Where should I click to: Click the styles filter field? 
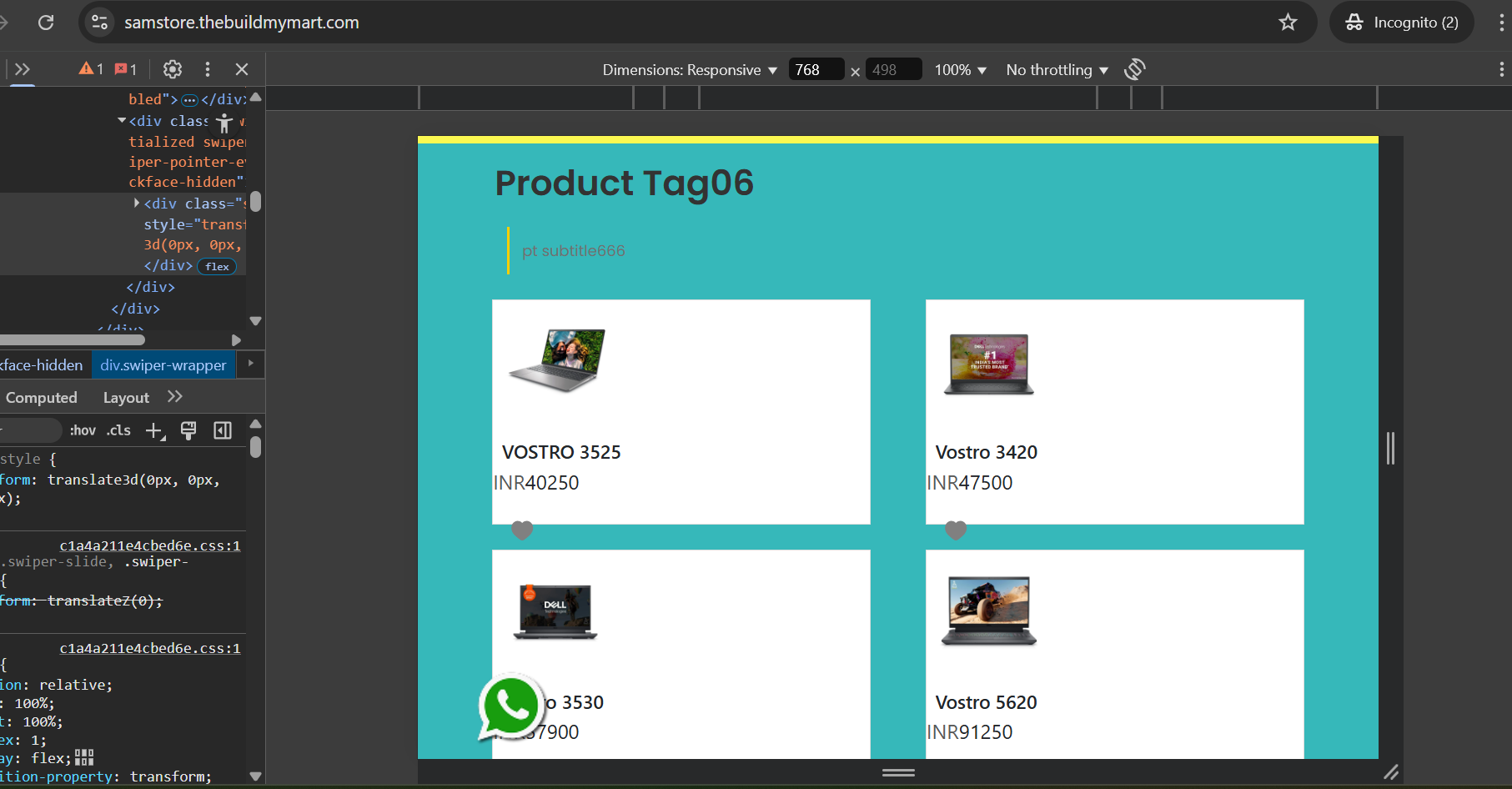[x=29, y=430]
